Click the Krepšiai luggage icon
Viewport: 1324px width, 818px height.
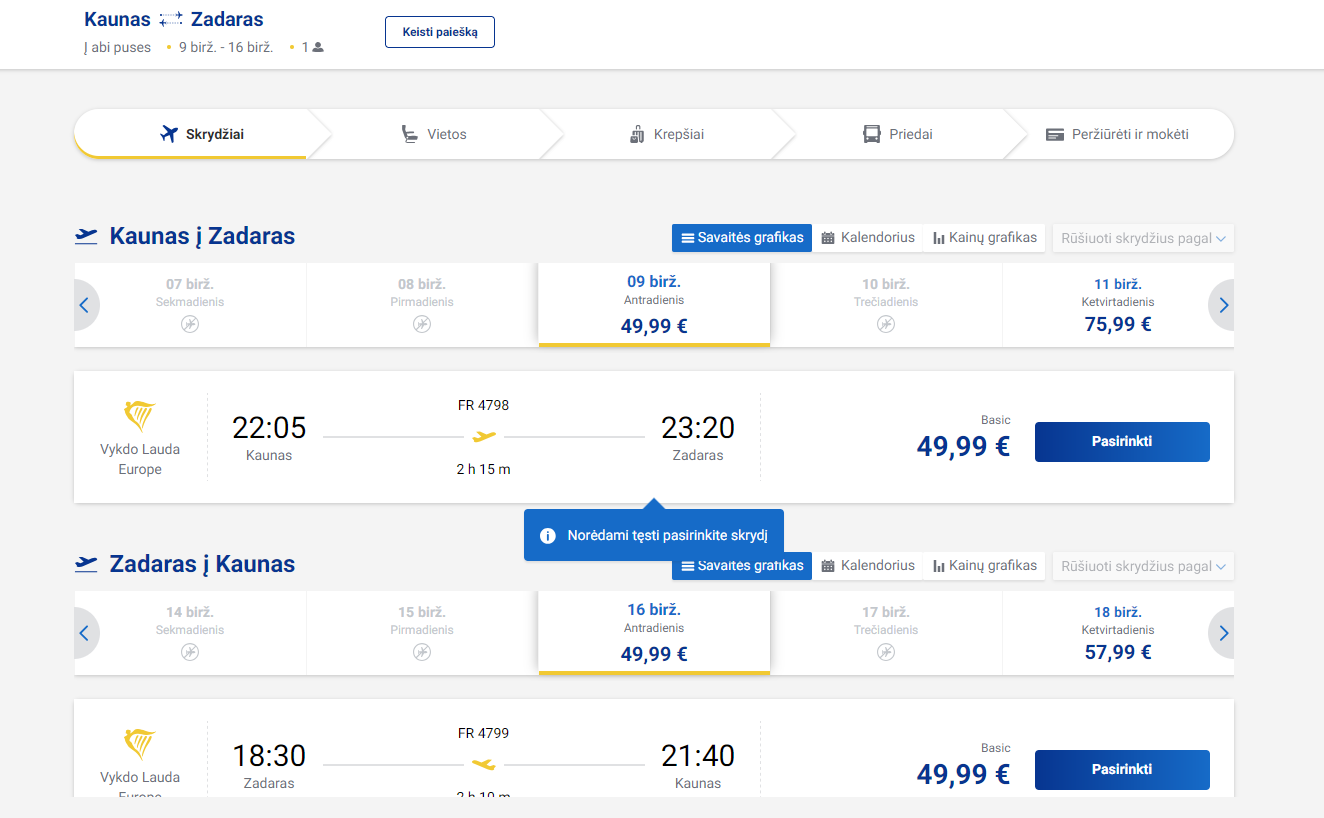[638, 134]
